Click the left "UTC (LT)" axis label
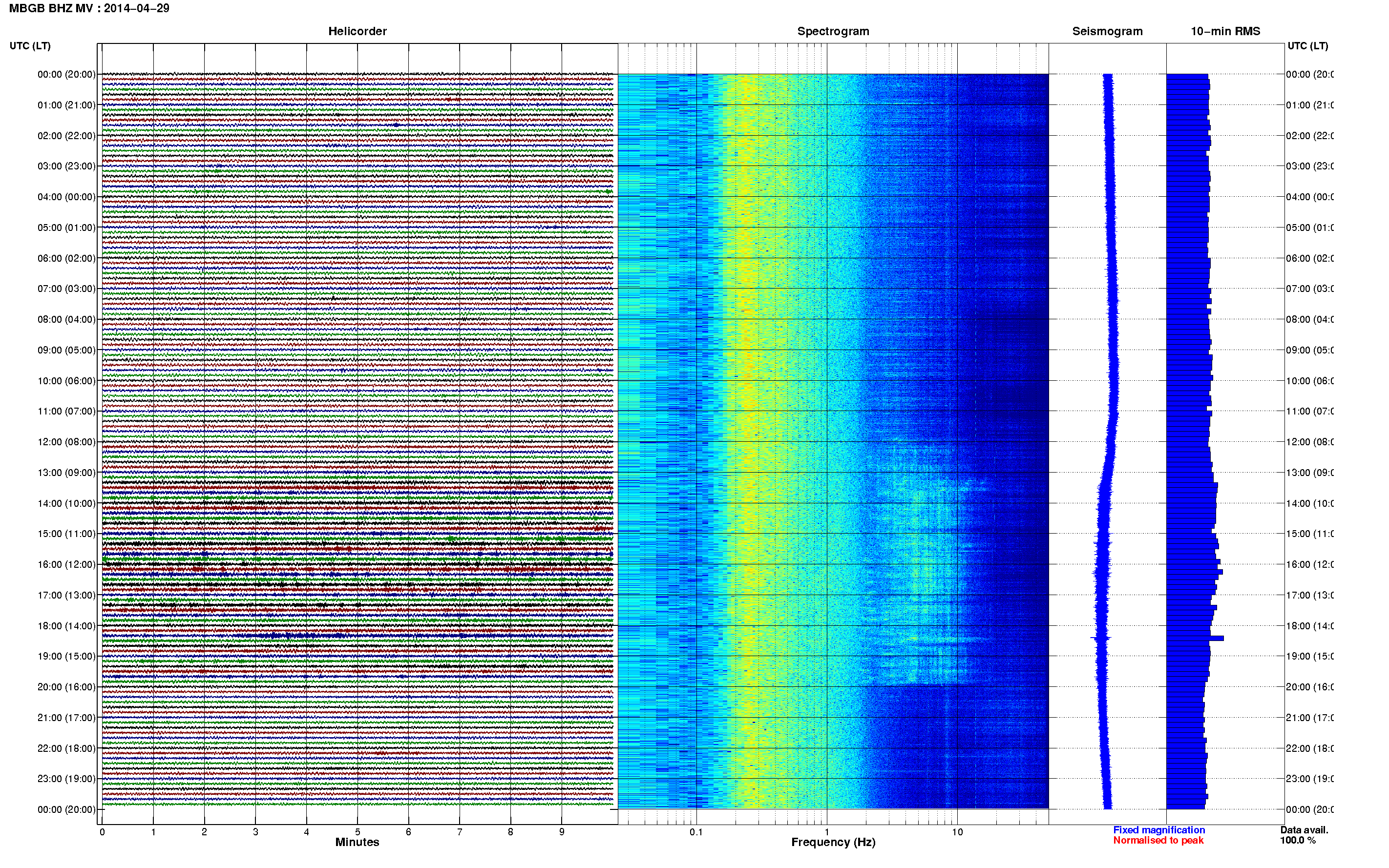 30,46
